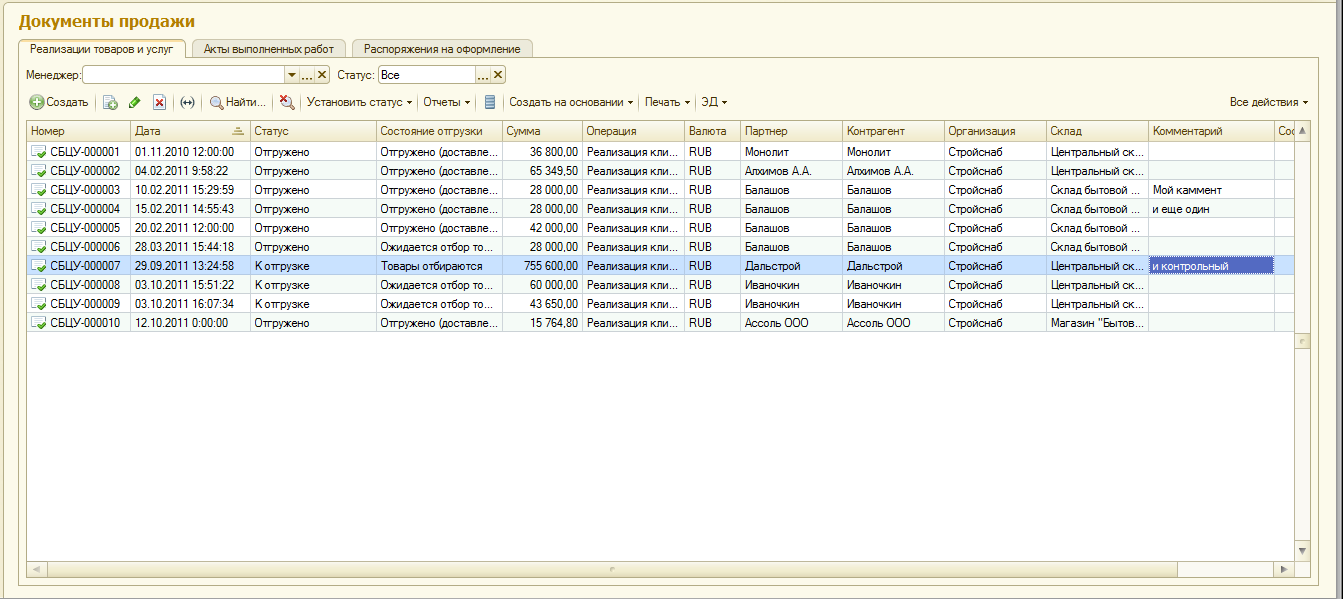Open the Менеджер dropdown arrow
The height and width of the screenshot is (599, 1343).
(x=292, y=75)
